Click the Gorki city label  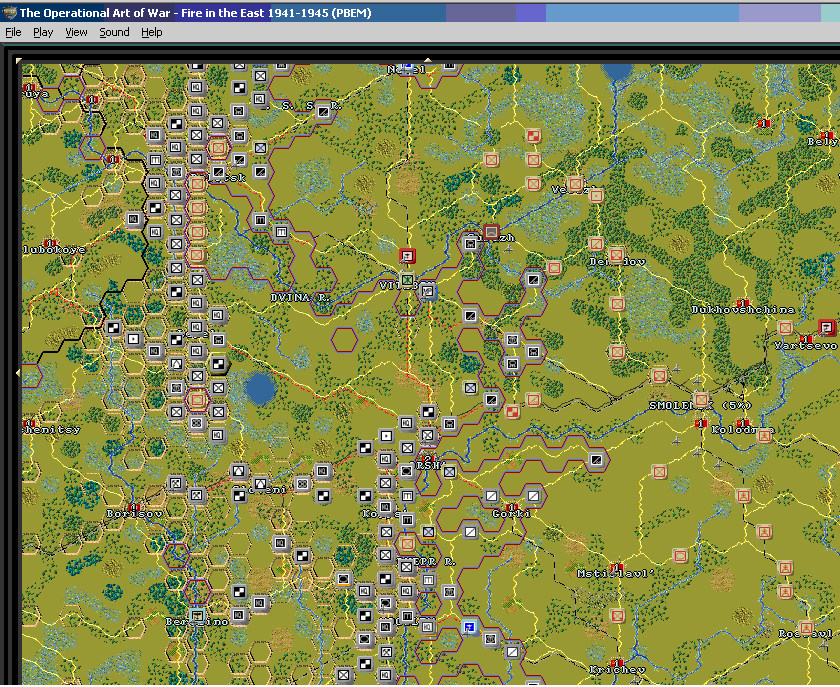[512, 513]
